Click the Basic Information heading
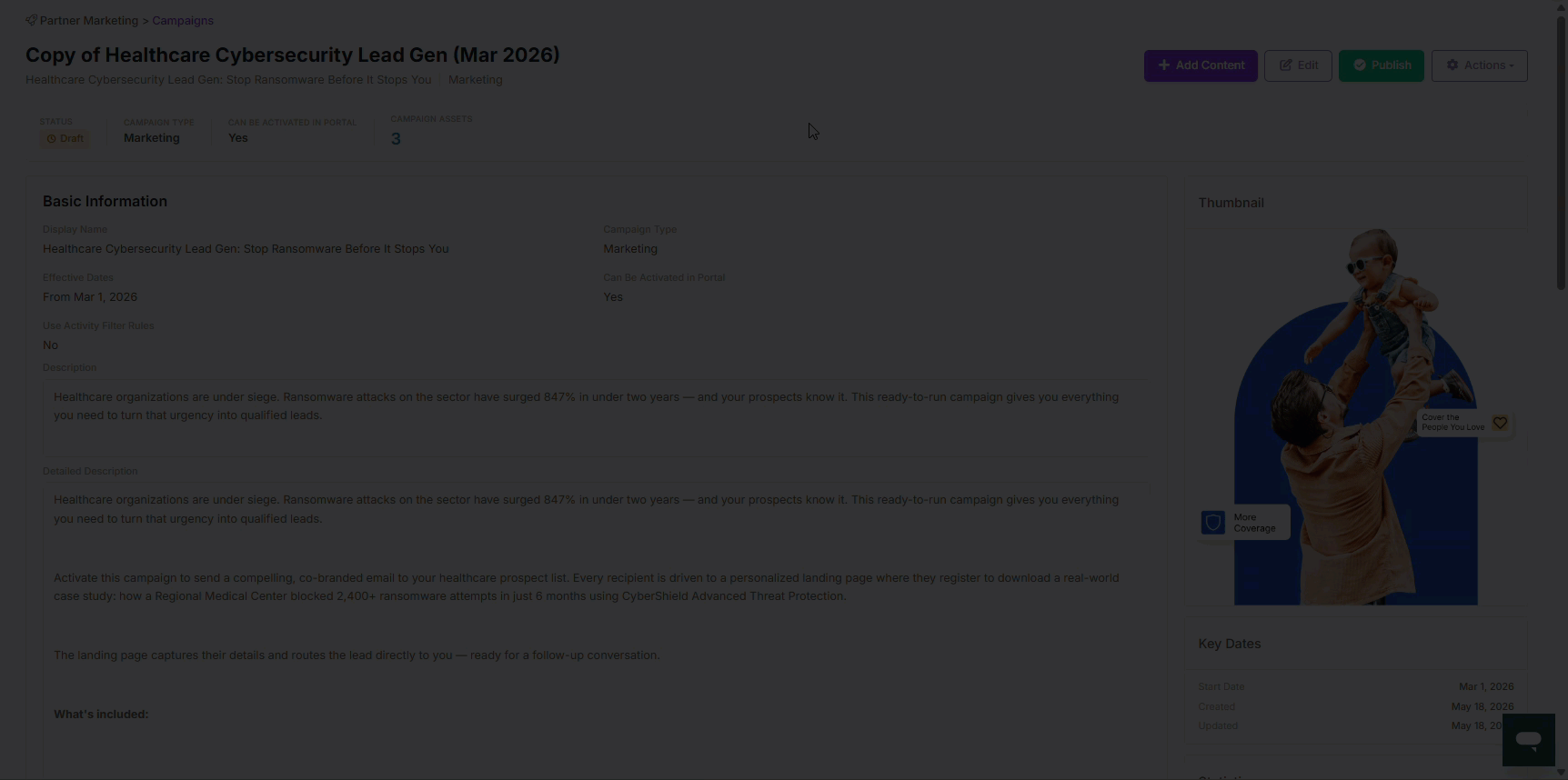 coord(105,202)
